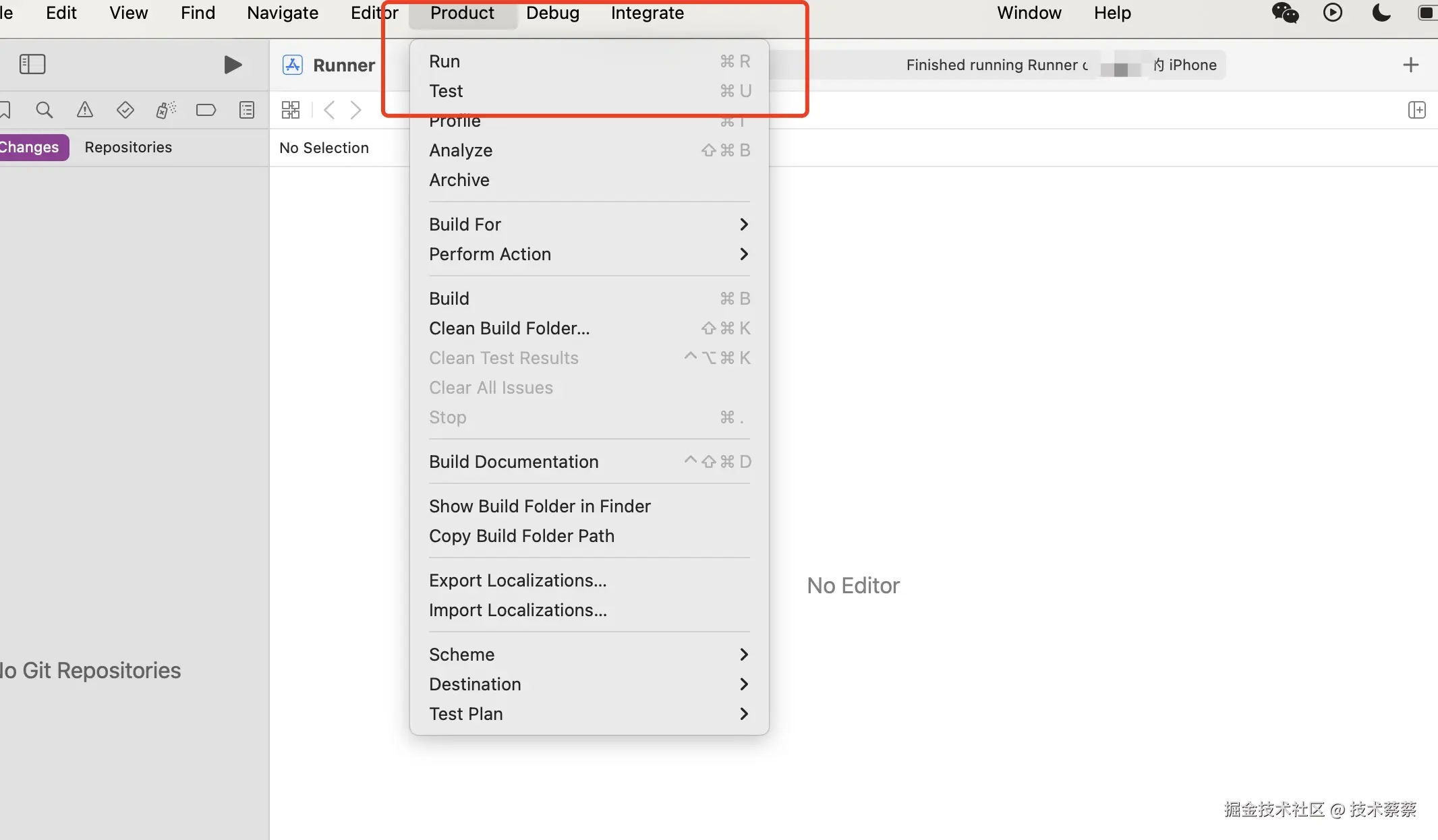Screen dimensions: 1438x840
Task: Switch to the Repositories tab
Action: (128, 147)
